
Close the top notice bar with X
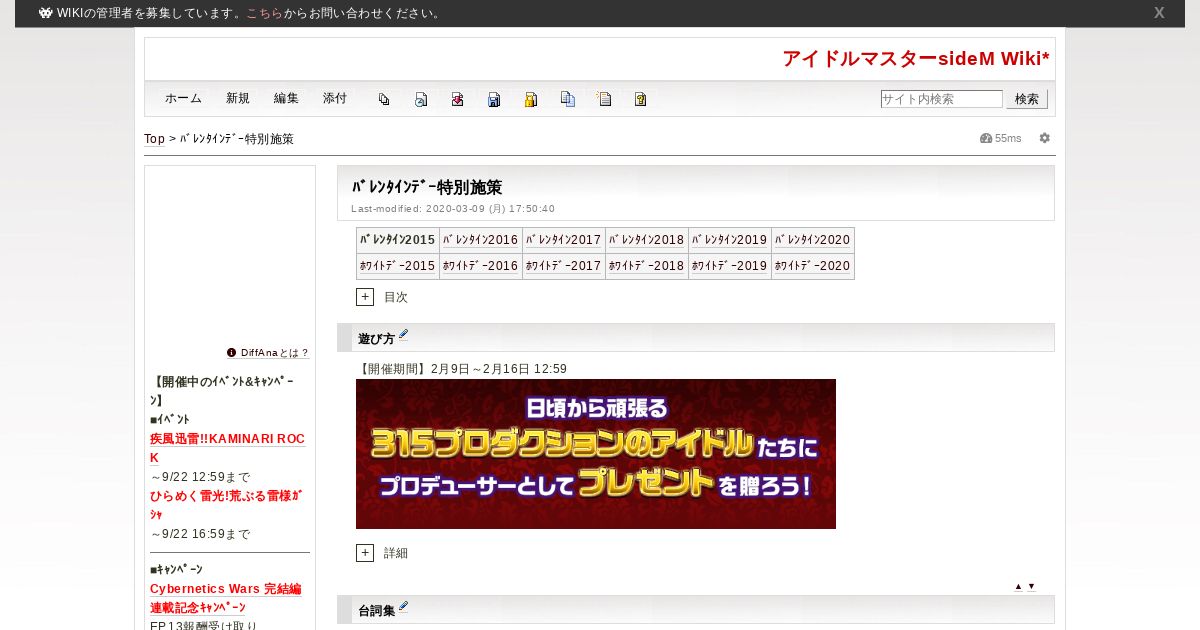pos(1159,13)
